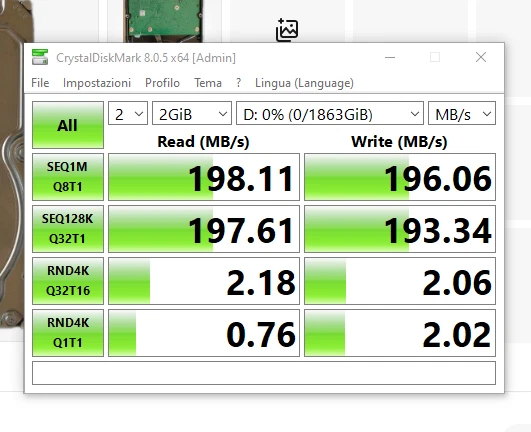Screen dimensions: 531x432
Task: Close the CrystalDiskMark window
Action: click(481, 57)
